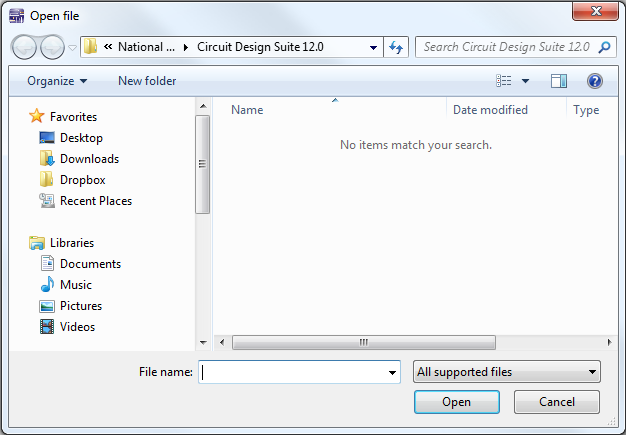The height and width of the screenshot is (435, 626).
Task: Select the Music library
Action: (76, 285)
